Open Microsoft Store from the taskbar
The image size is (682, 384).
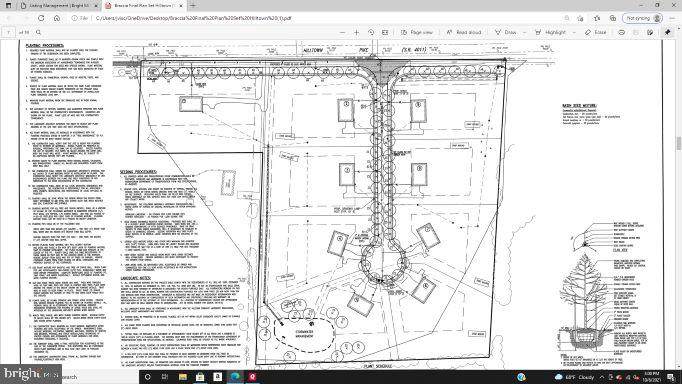coord(200,377)
